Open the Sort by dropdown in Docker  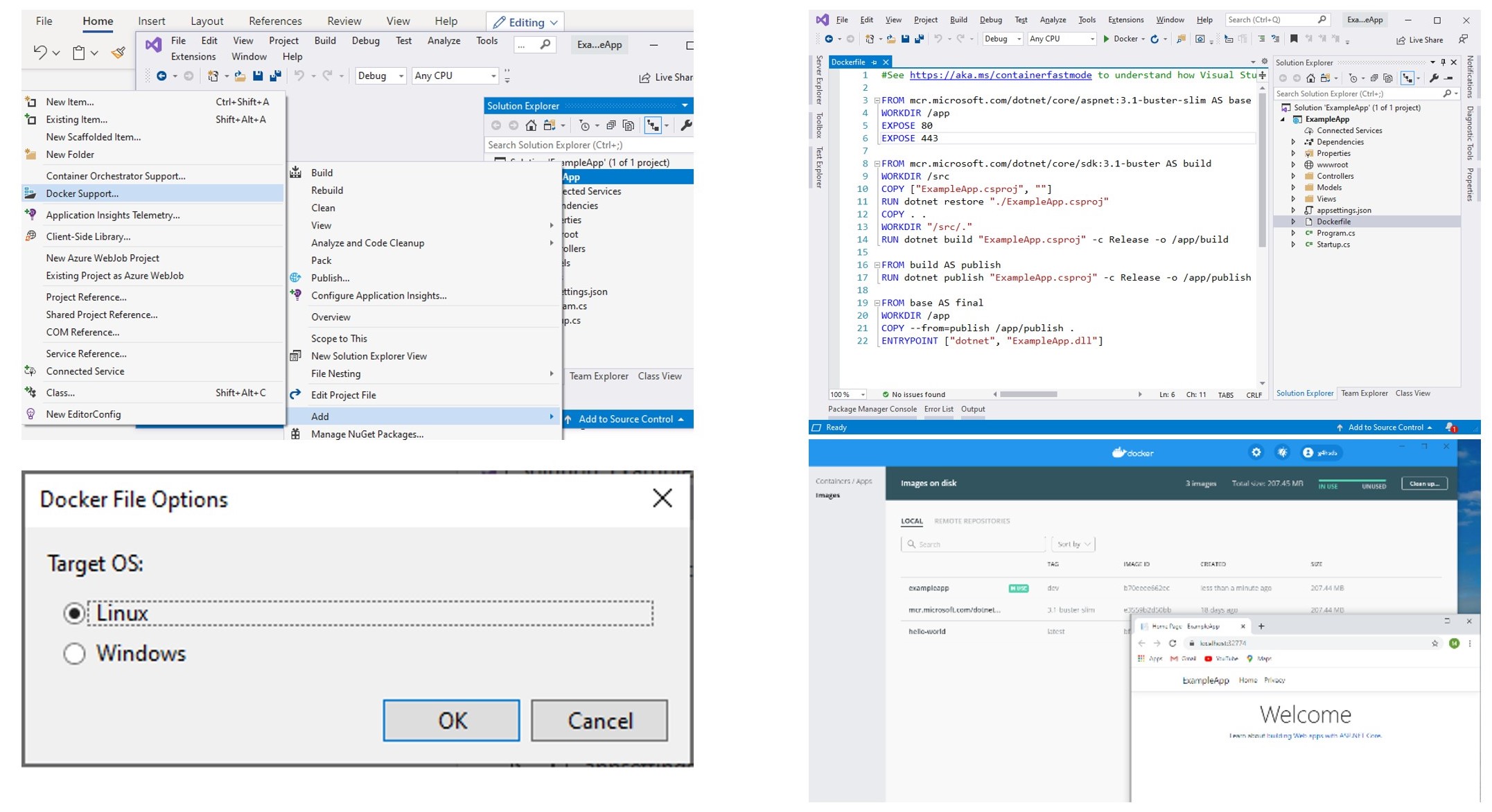tap(1073, 544)
